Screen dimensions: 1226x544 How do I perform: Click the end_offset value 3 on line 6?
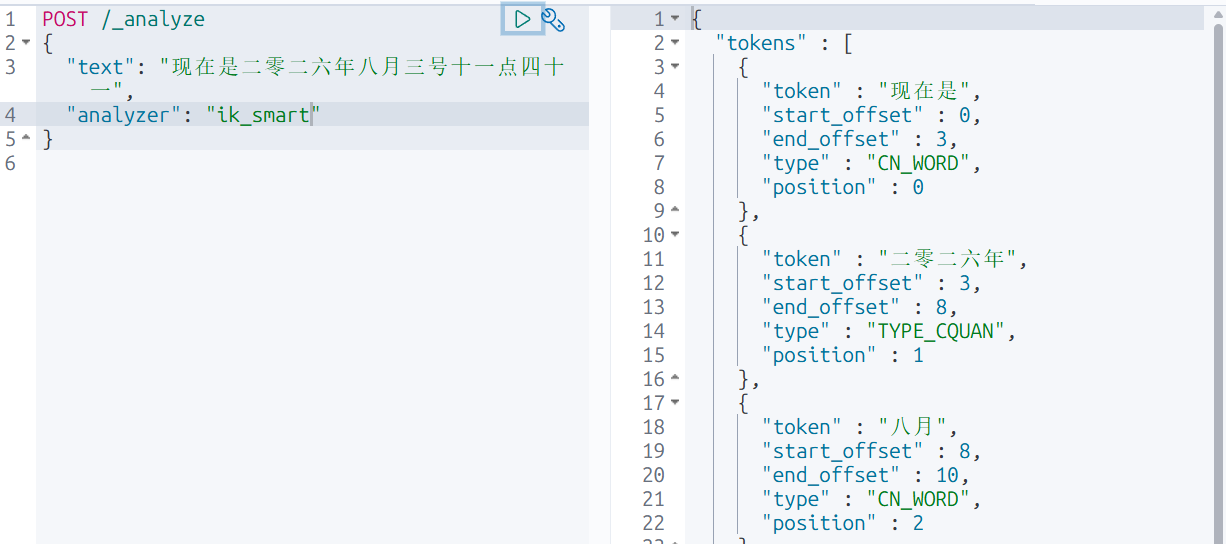click(x=941, y=139)
